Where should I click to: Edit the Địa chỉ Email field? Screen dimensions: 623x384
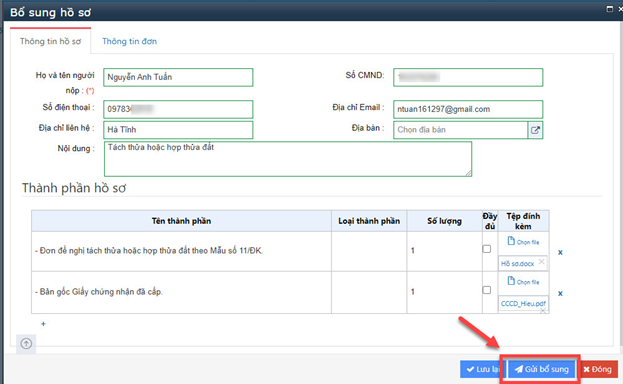pos(468,109)
